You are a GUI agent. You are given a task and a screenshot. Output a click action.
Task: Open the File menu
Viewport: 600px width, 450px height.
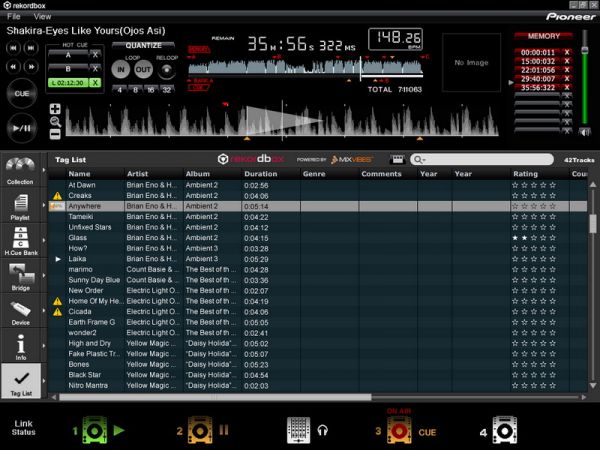(x=13, y=16)
